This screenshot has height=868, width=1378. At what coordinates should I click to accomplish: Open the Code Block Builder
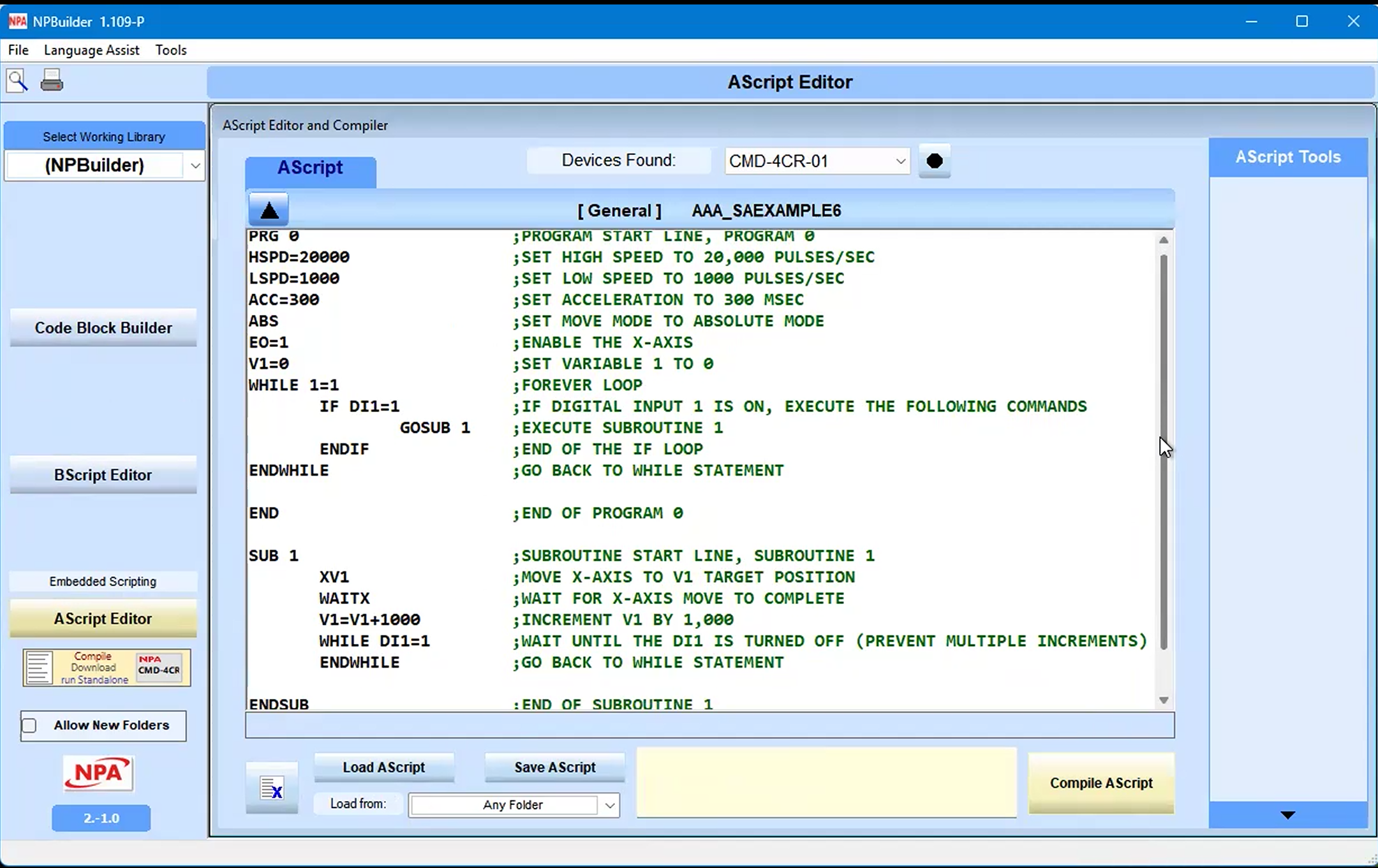103,328
